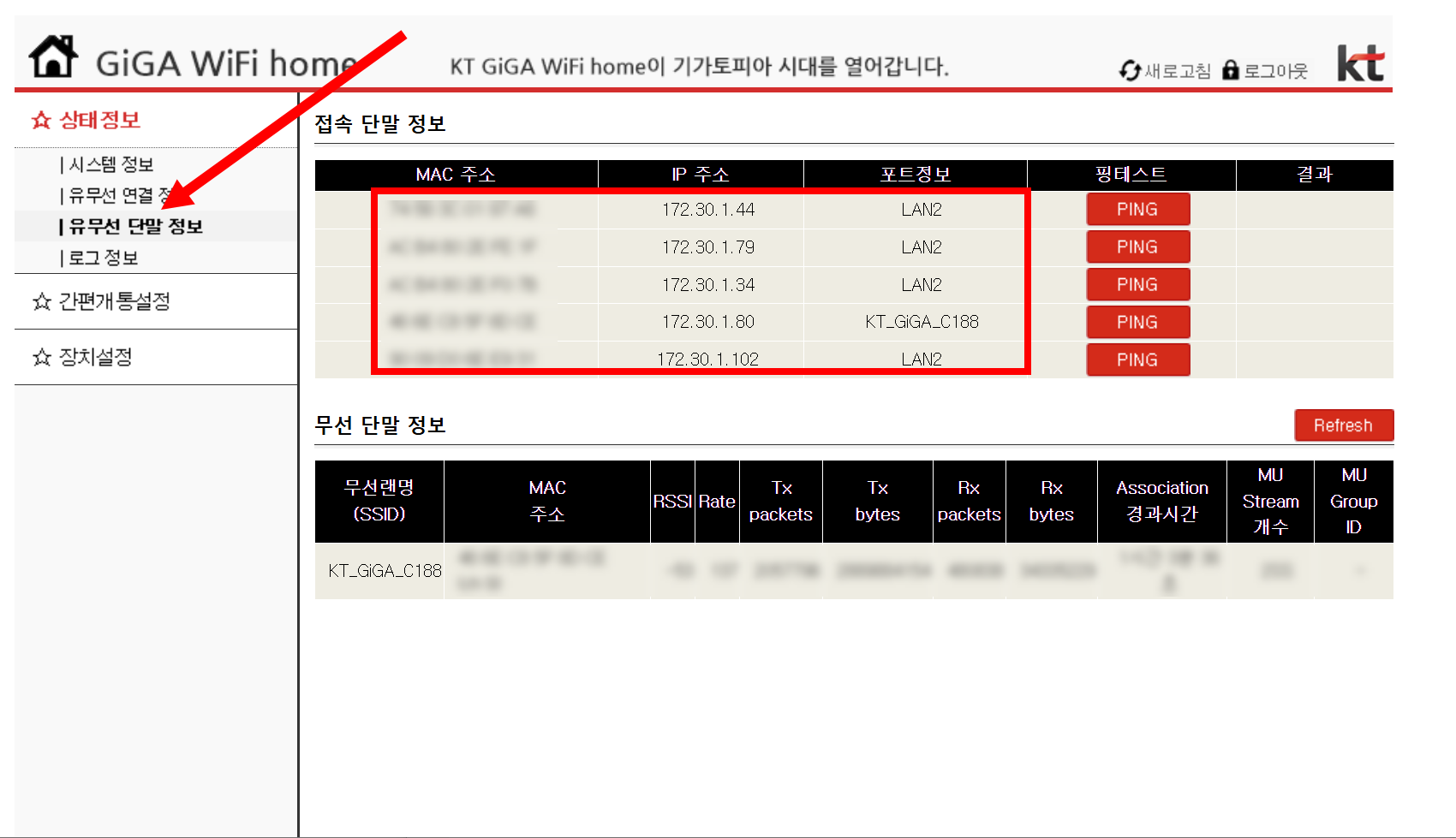Expand 장치설정 menu
The image size is (1456, 838).
[95, 357]
